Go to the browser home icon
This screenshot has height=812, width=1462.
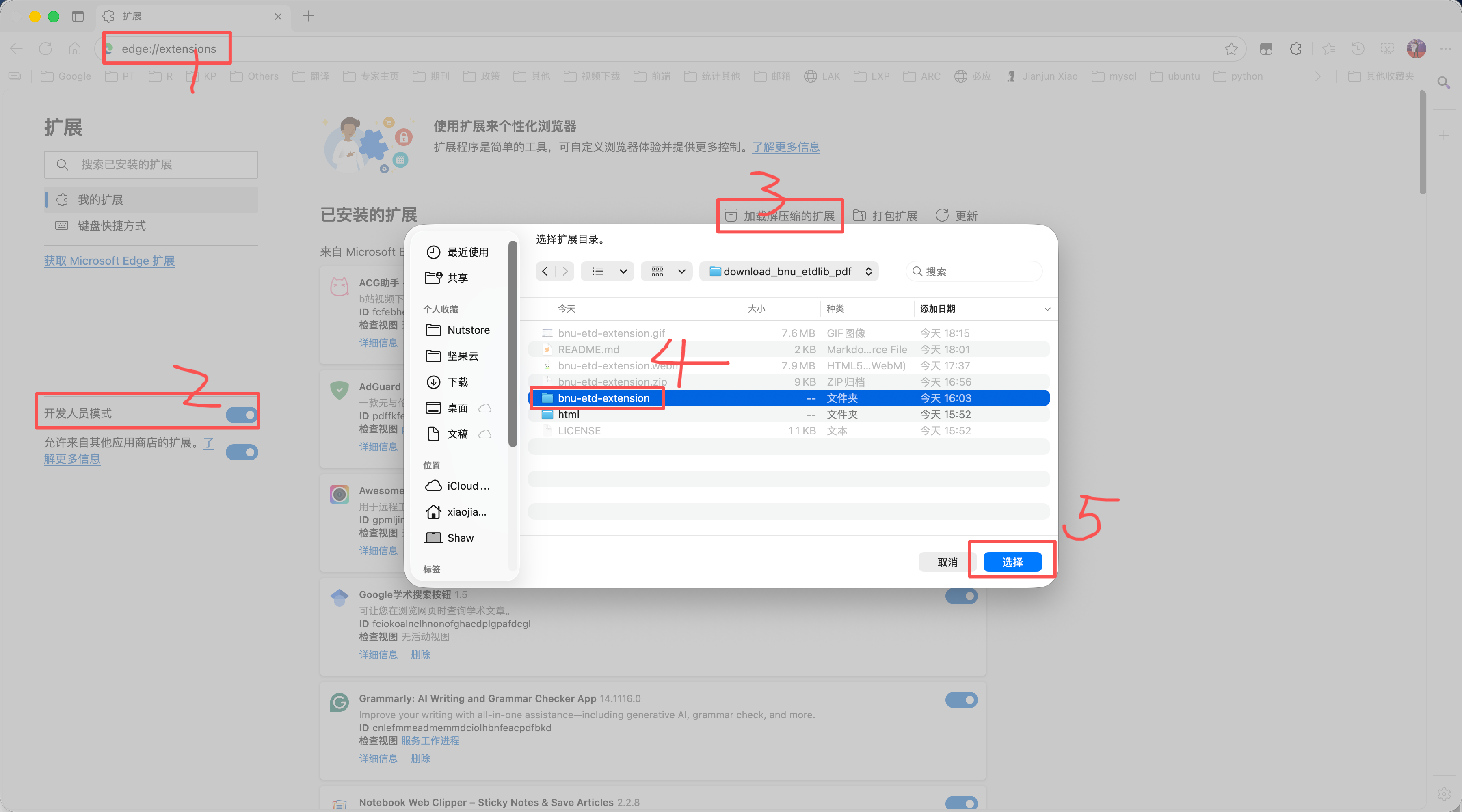(74, 48)
